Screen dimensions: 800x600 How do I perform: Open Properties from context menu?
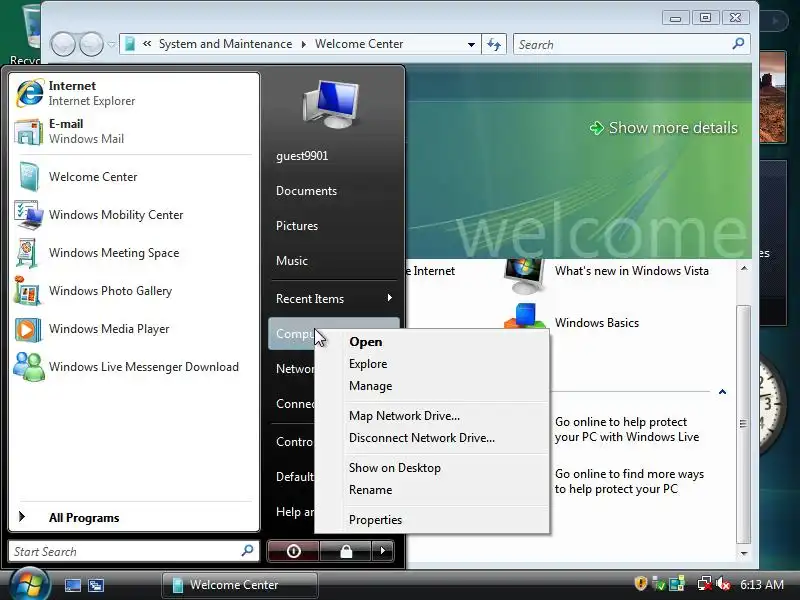pyautogui.click(x=432, y=520)
